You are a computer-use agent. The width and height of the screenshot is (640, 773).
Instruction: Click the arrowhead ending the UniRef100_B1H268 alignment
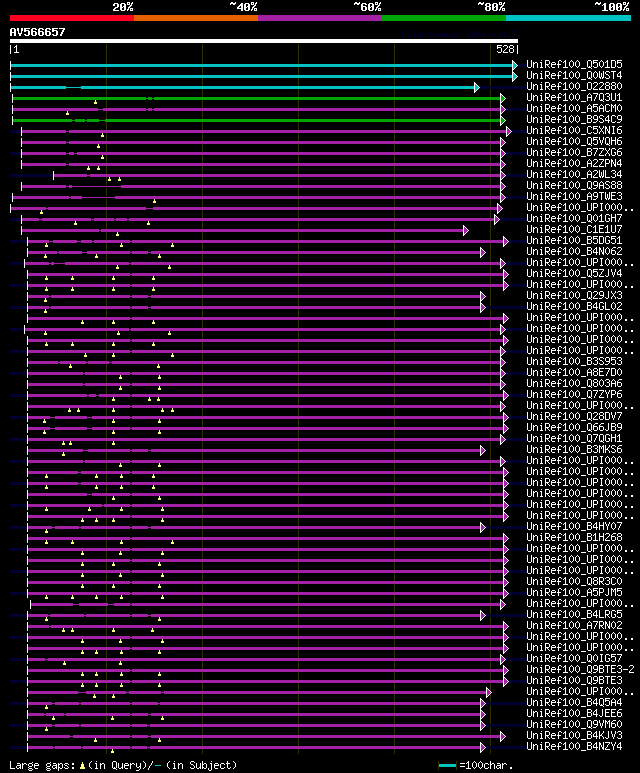click(x=506, y=538)
